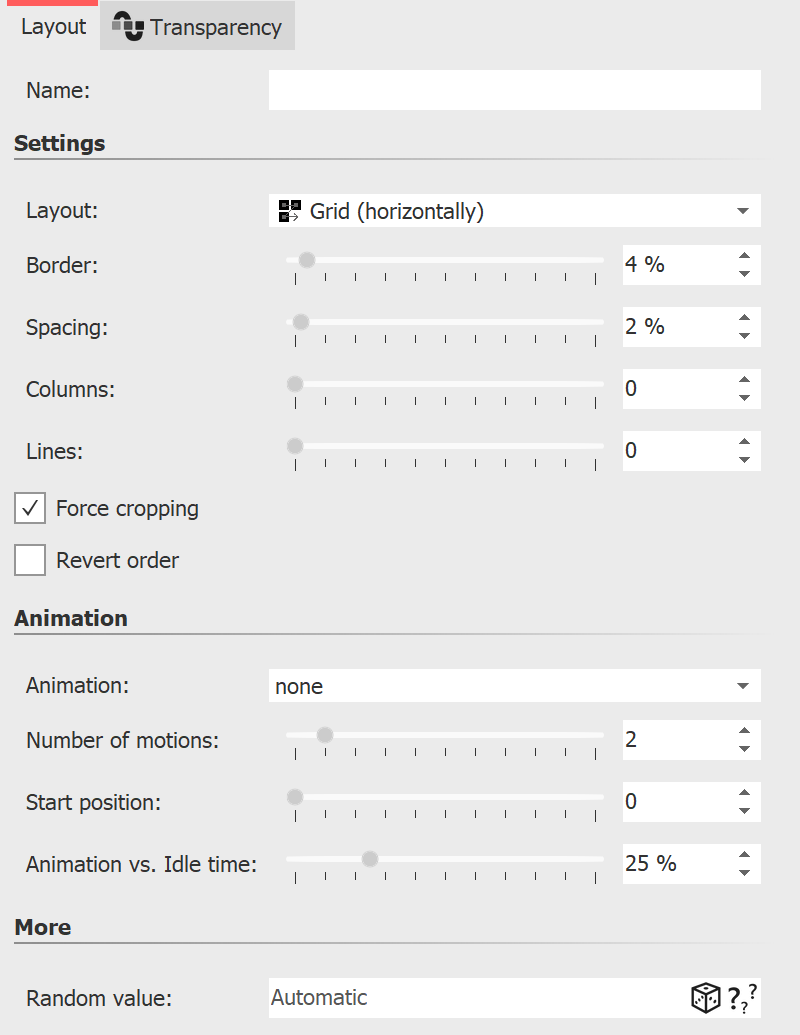Click inside the Name input field
This screenshot has width=800, height=1035.
(514, 90)
